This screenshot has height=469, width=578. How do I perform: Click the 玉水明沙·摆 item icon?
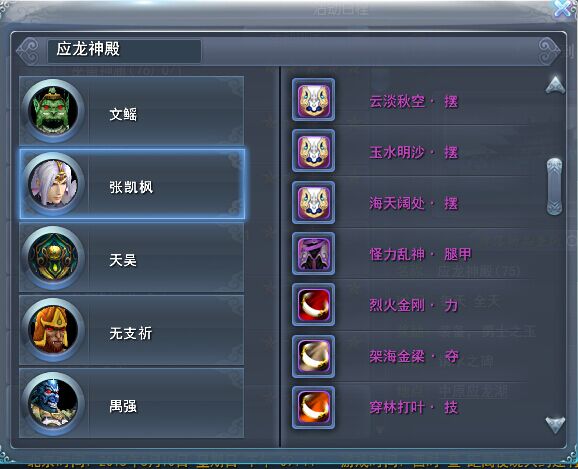[x=314, y=151]
